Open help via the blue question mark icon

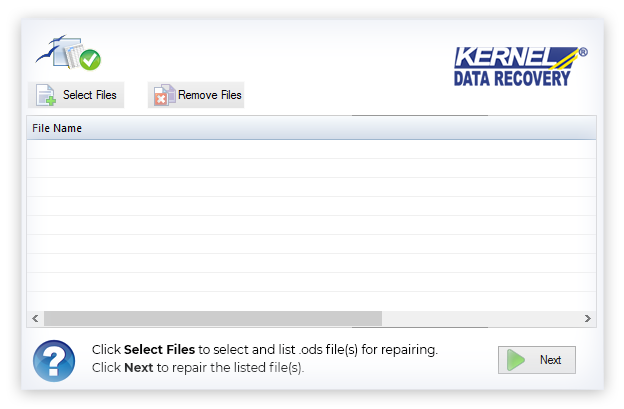[54, 360]
